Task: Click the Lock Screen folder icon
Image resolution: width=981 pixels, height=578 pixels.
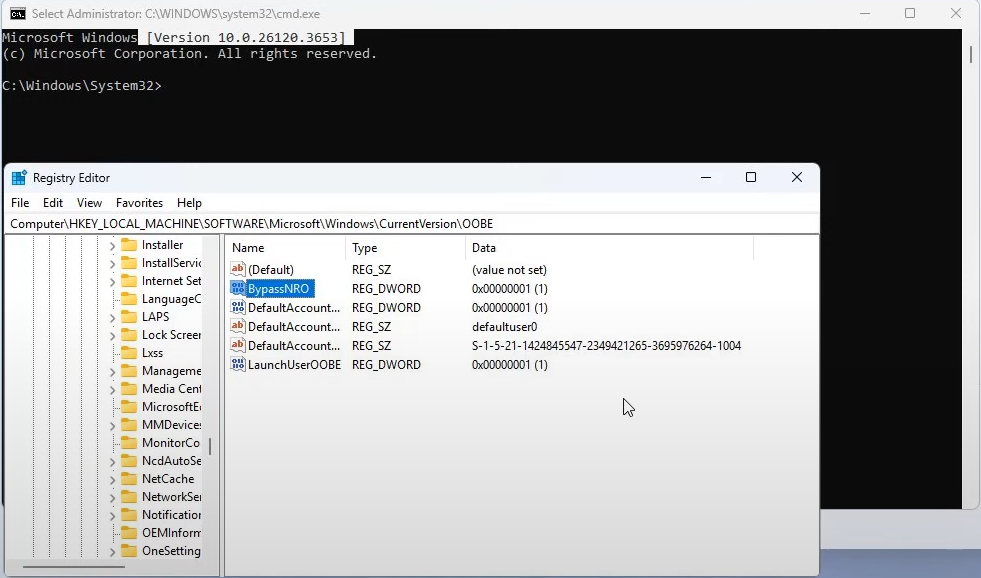Action: tap(129, 335)
